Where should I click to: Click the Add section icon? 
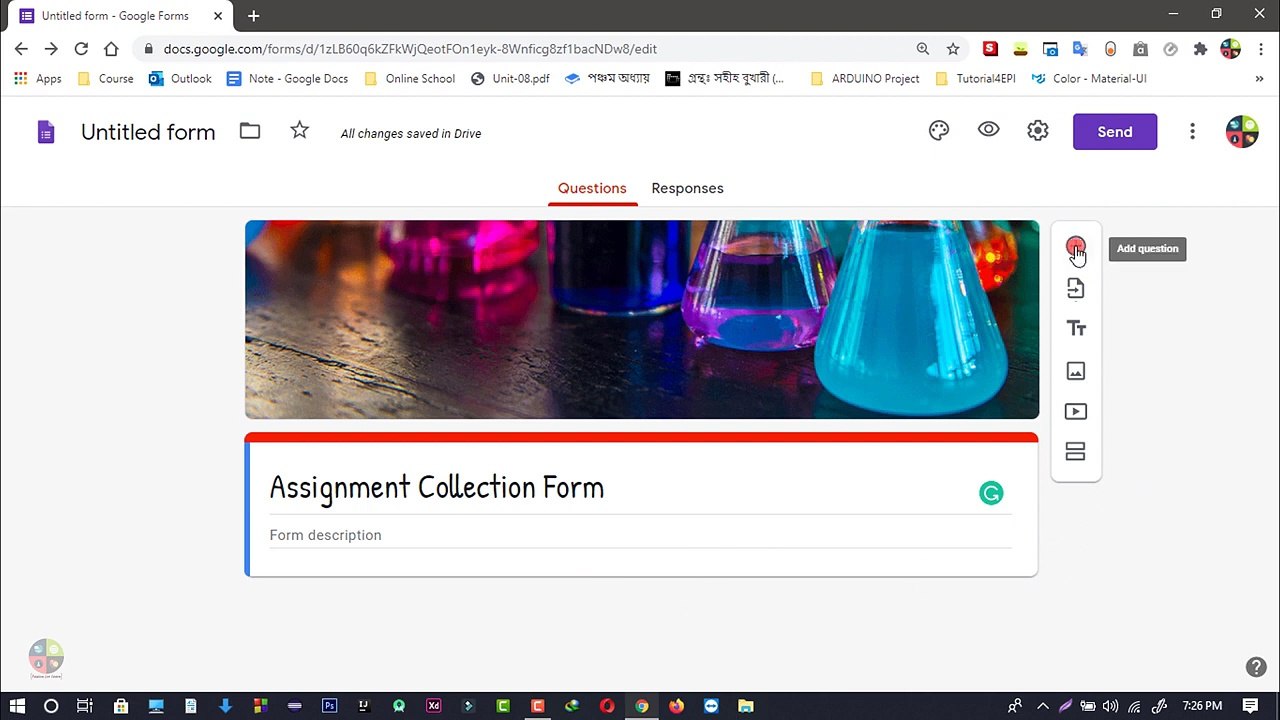[x=1075, y=452]
